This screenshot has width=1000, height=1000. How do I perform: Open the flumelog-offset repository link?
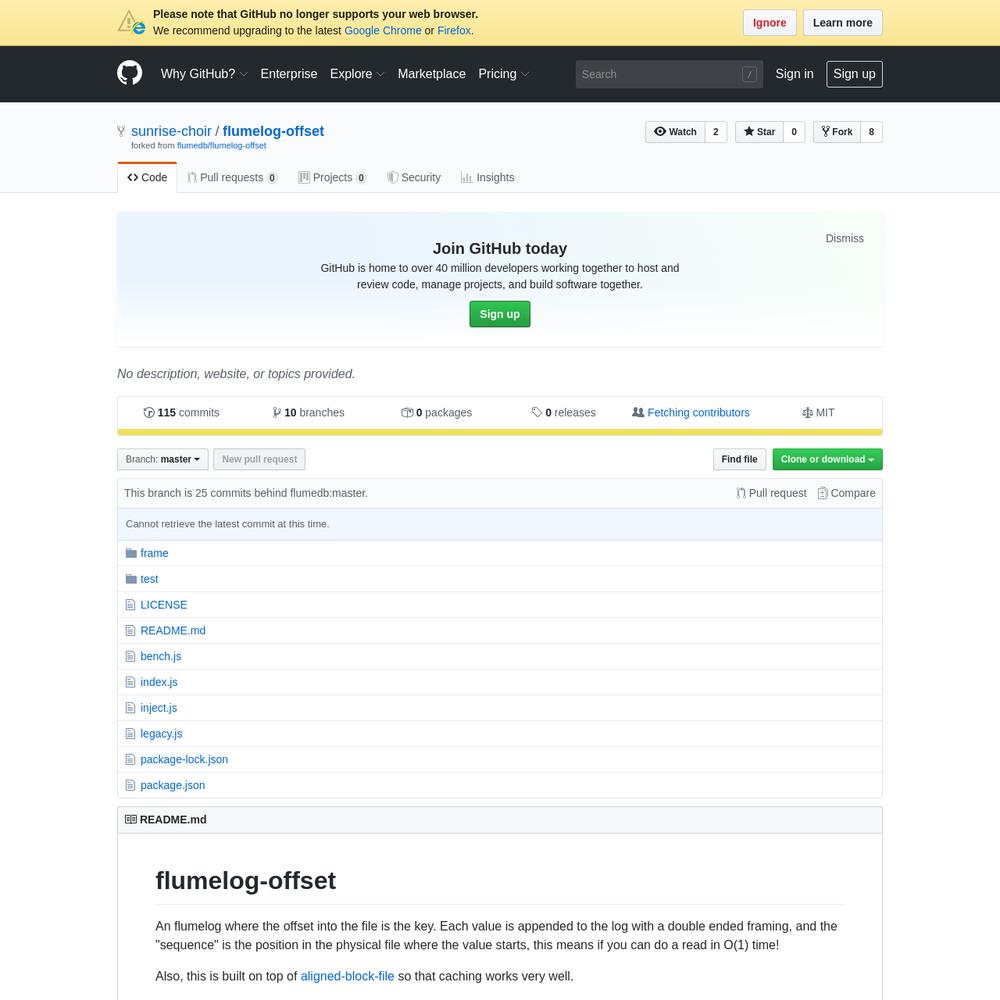[273, 131]
